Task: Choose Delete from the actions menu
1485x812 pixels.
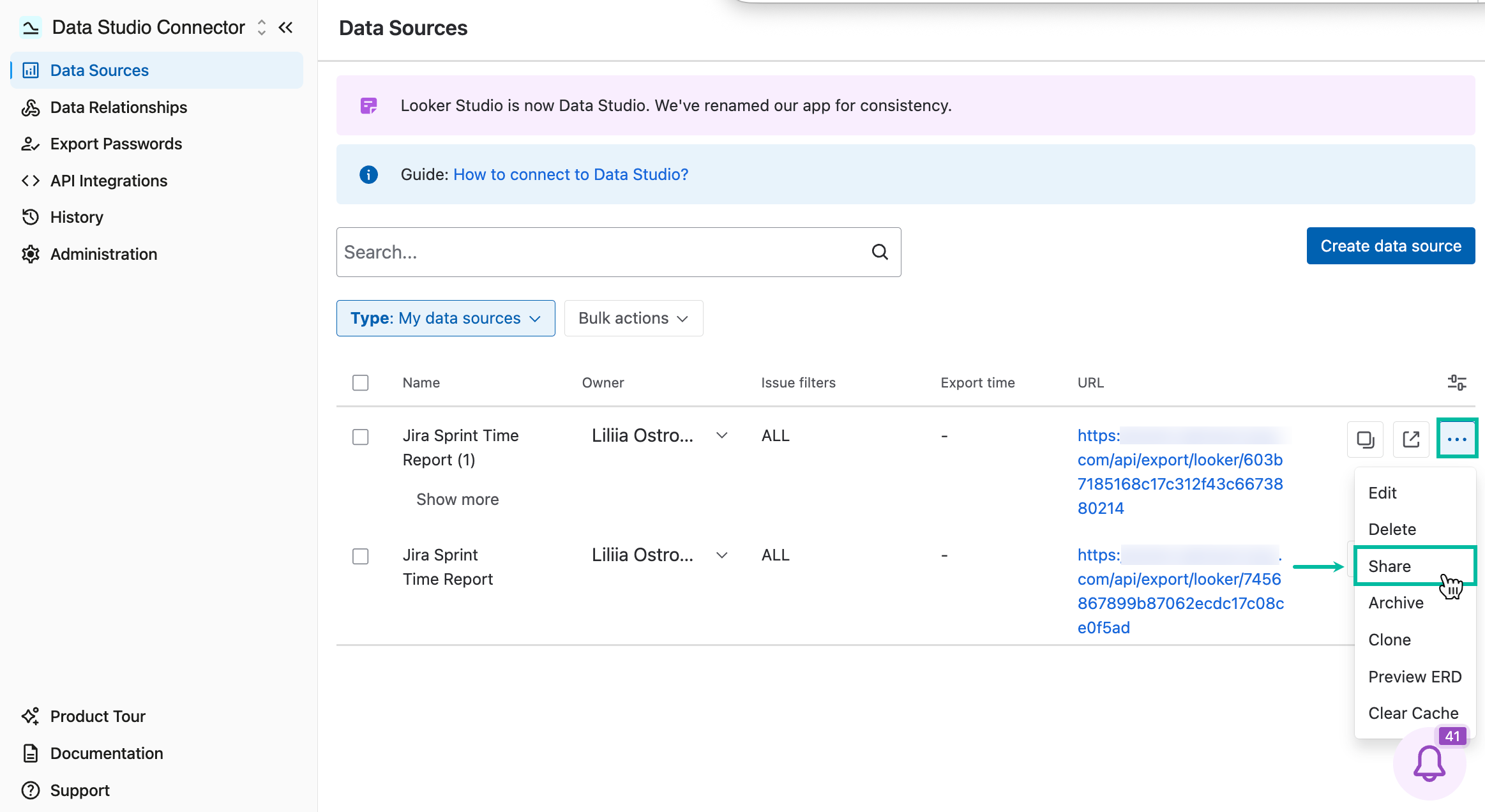Action: [x=1415, y=529]
